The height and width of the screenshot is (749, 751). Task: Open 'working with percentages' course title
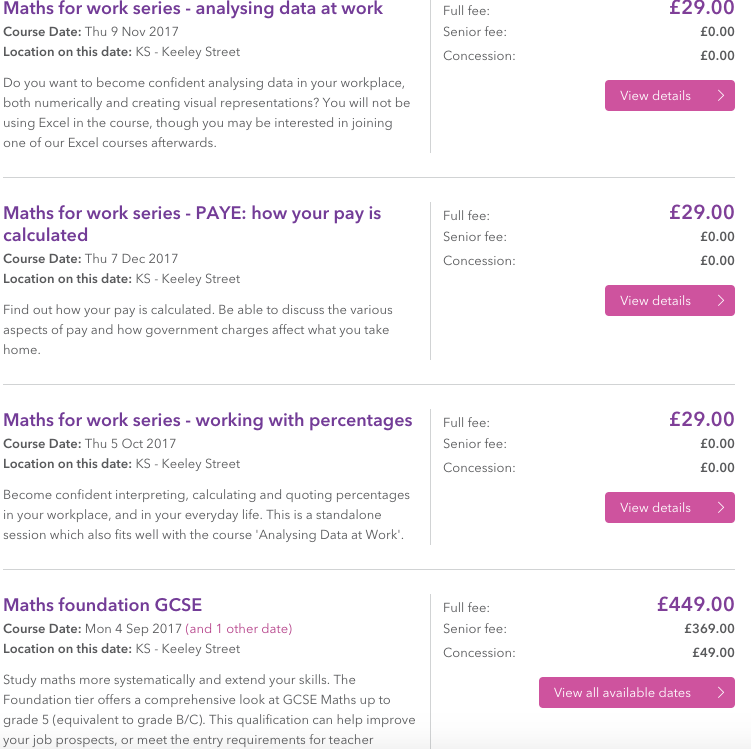pos(208,420)
